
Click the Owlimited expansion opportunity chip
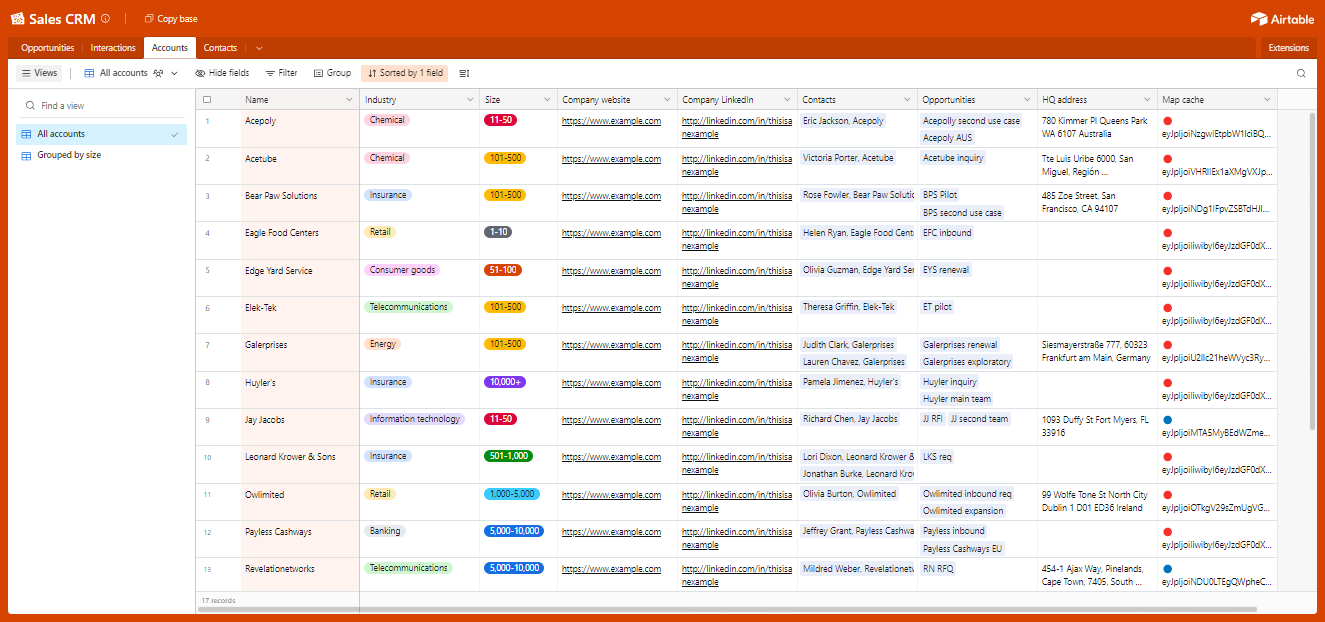[x=963, y=511]
